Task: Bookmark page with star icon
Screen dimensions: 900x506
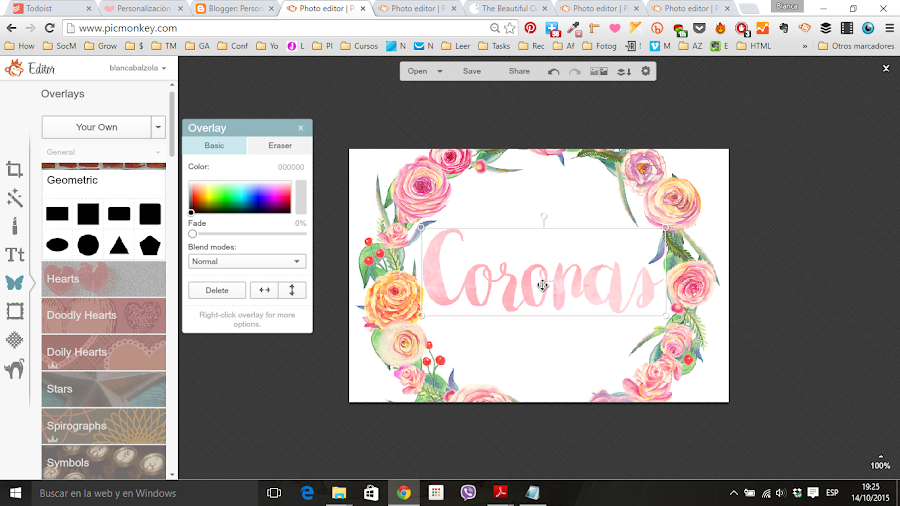Action: point(510,28)
